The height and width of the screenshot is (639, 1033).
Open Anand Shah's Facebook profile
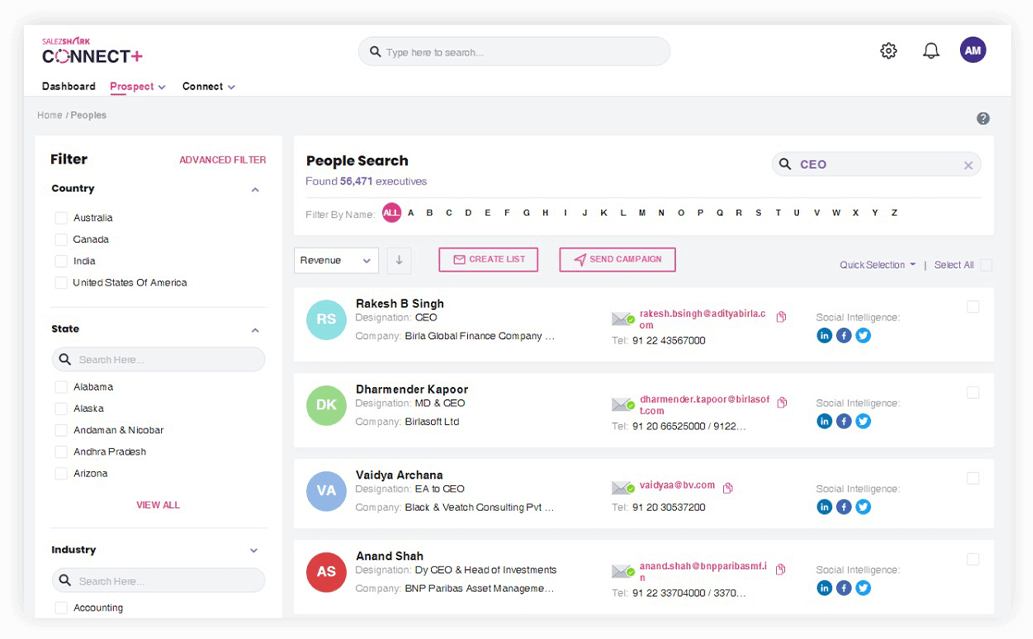844,588
